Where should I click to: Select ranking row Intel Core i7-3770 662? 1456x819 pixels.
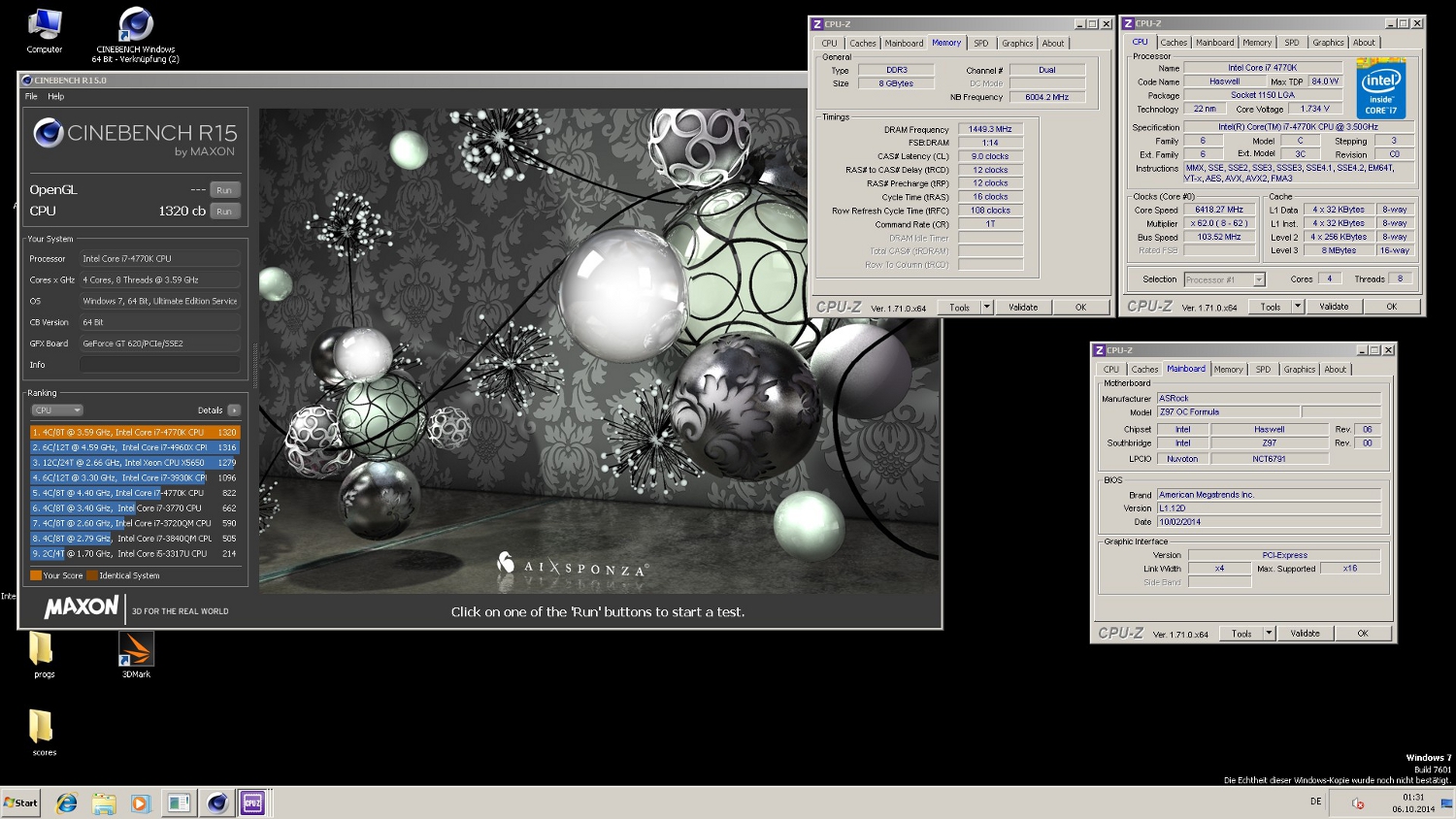coord(135,508)
